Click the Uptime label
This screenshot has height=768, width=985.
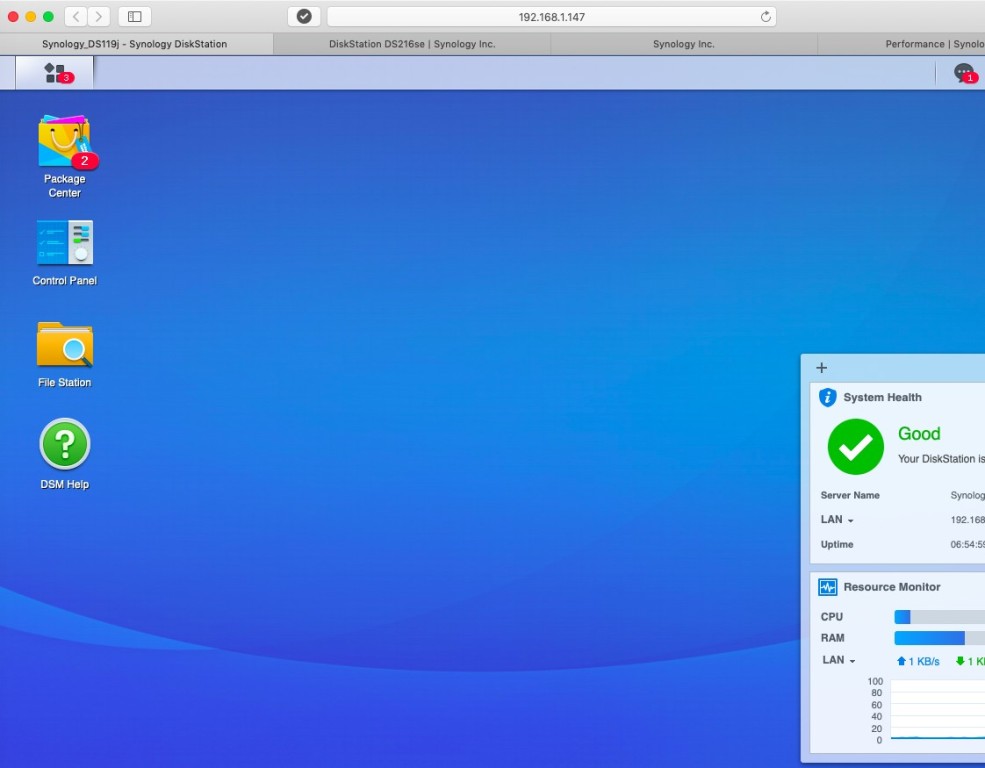[x=837, y=544]
